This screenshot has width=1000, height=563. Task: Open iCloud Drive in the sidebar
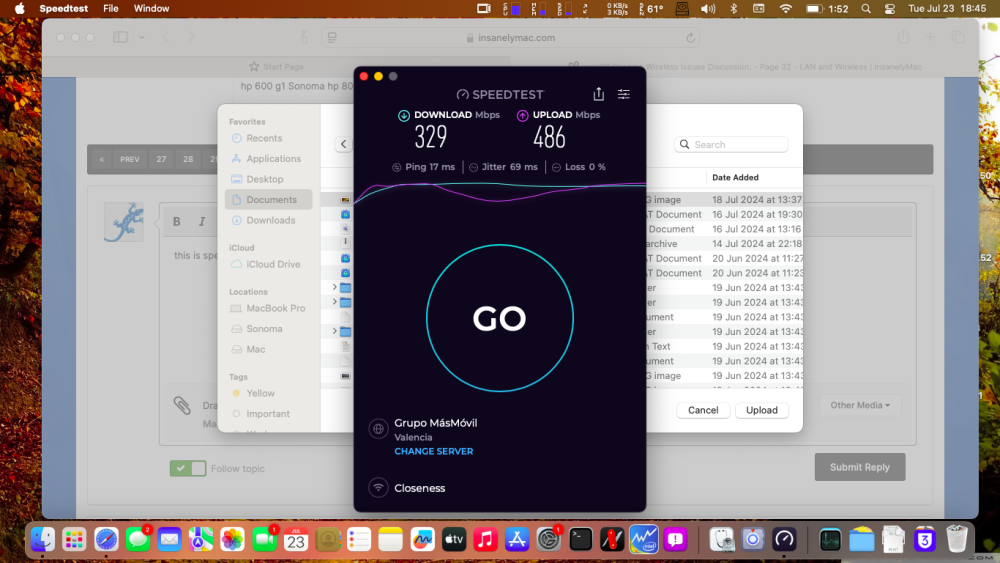tap(268, 264)
